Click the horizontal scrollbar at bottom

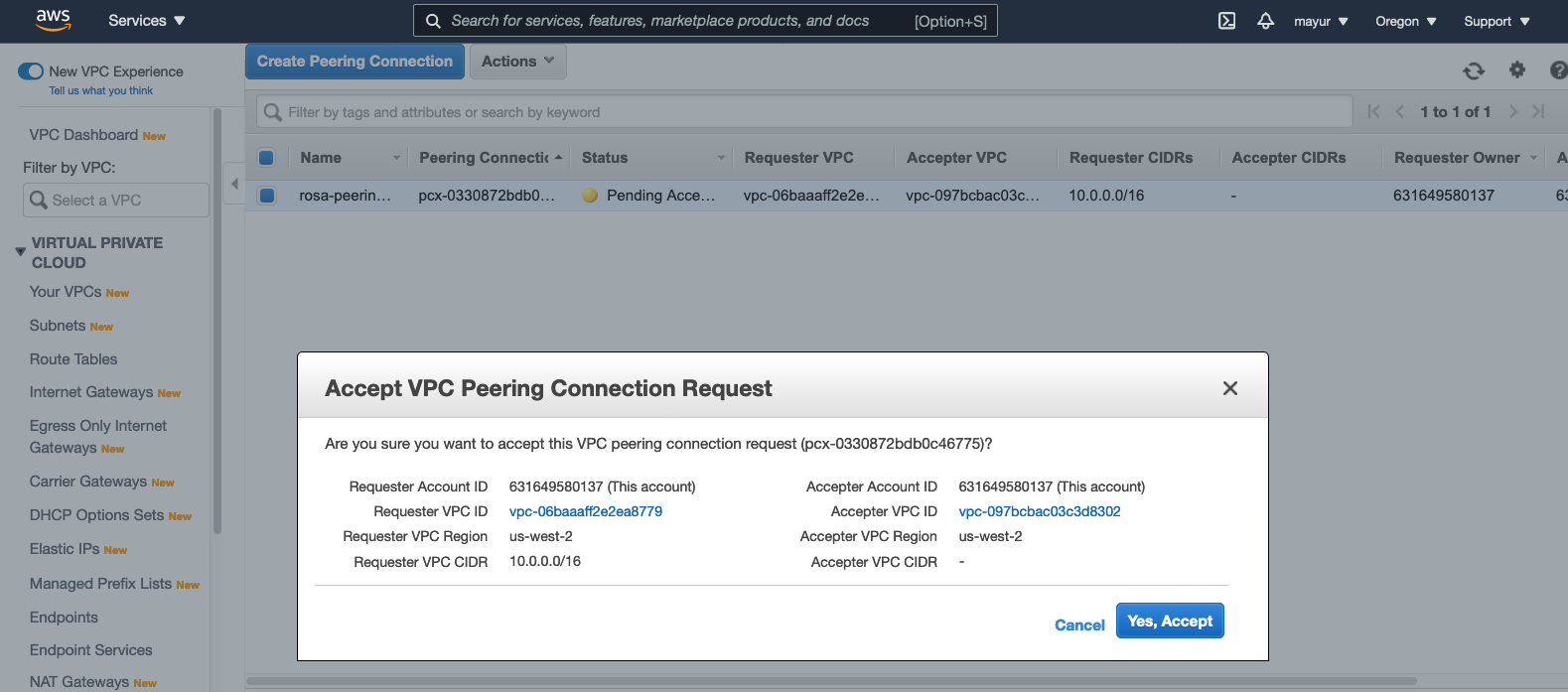[830, 681]
